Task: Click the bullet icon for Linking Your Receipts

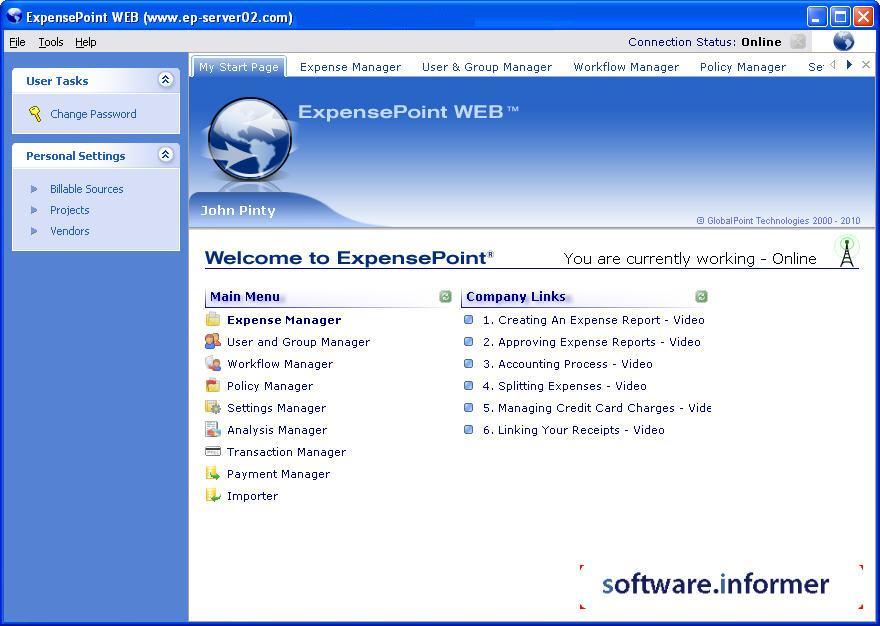Action: tap(469, 429)
